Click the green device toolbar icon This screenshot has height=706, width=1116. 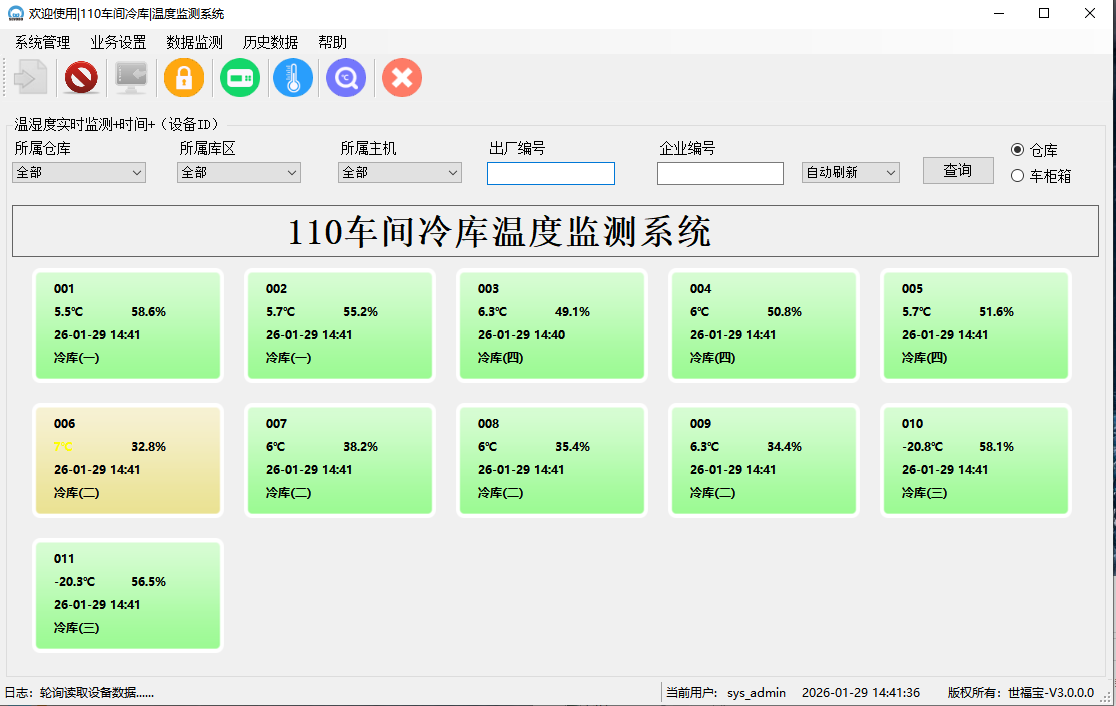[240, 78]
